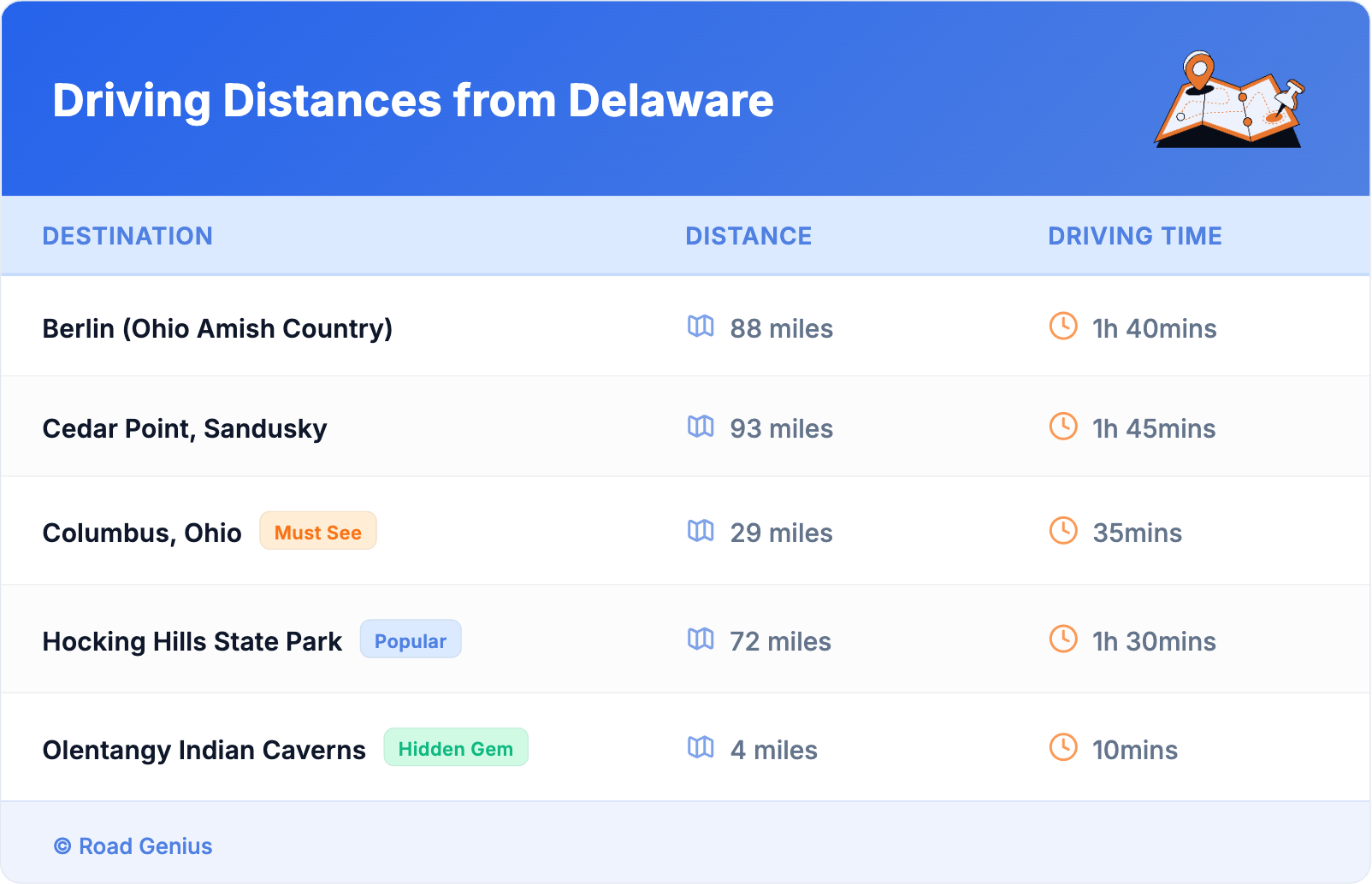Select the Hidden Gem badge
Screen dimensions: 1372x884
pos(456,749)
